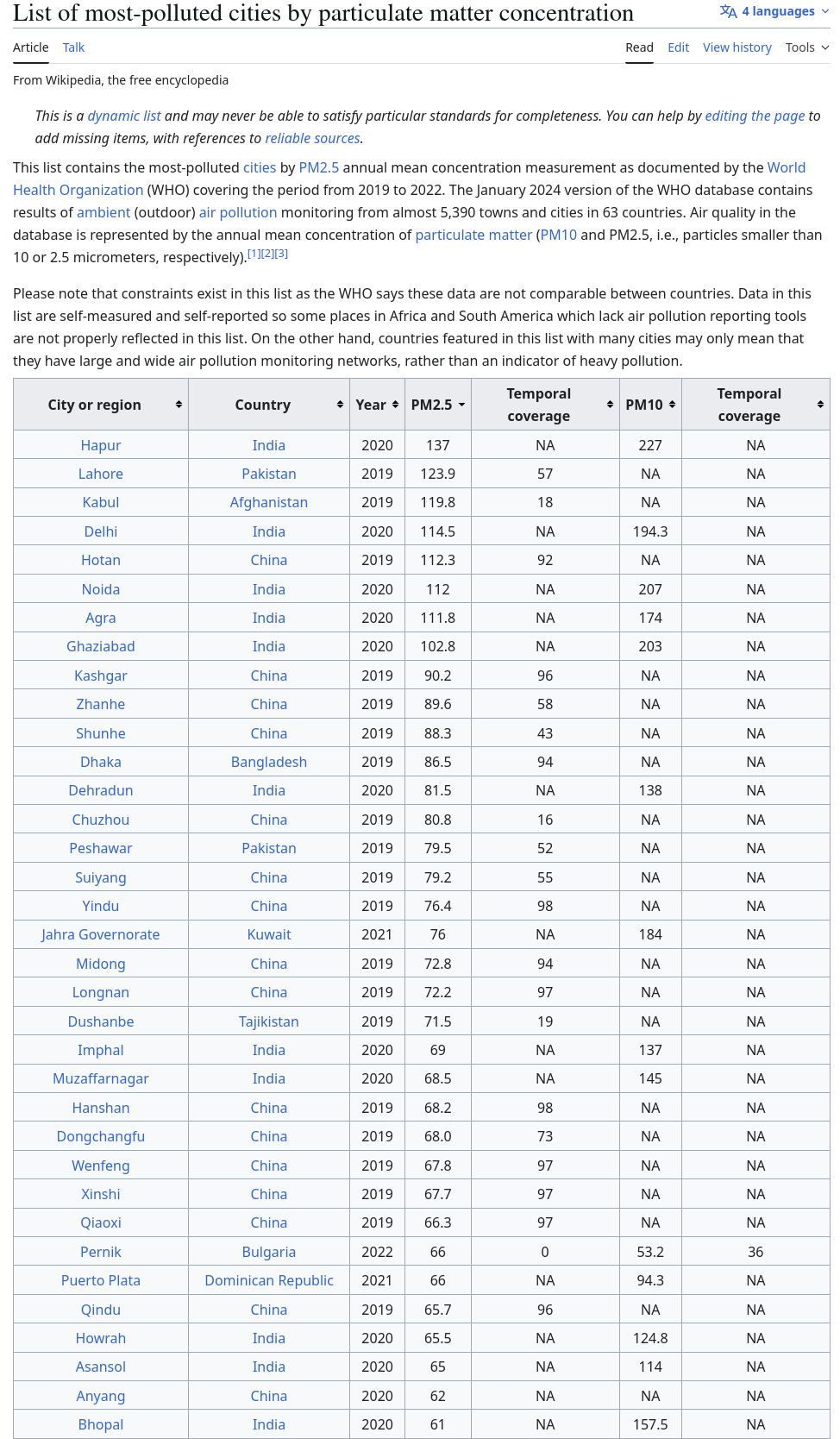Click citation reference [1]
The height and width of the screenshot is (1439, 840).
(x=254, y=254)
